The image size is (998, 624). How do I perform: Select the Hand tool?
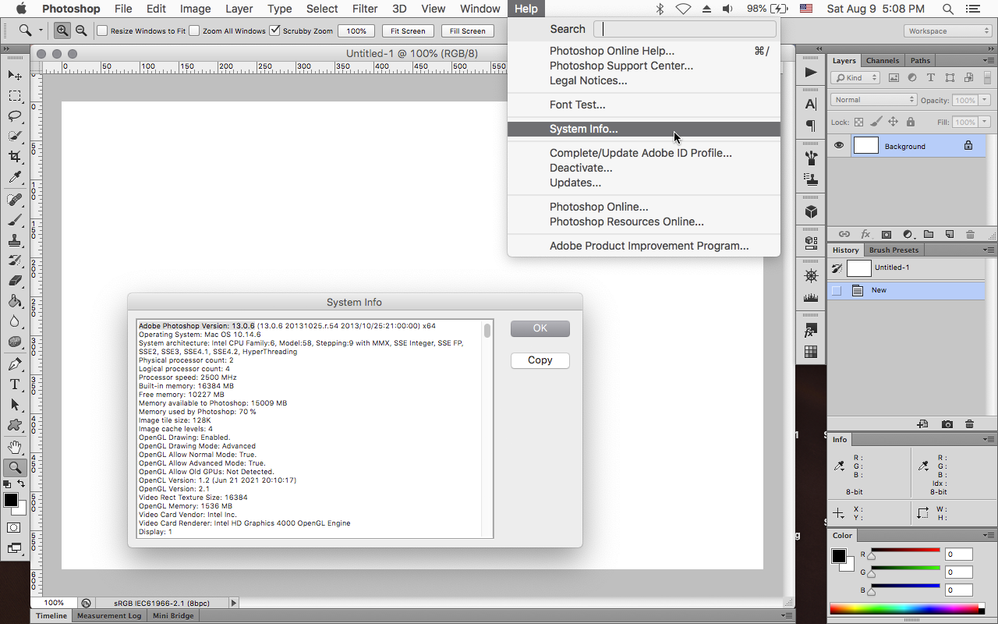(14, 447)
